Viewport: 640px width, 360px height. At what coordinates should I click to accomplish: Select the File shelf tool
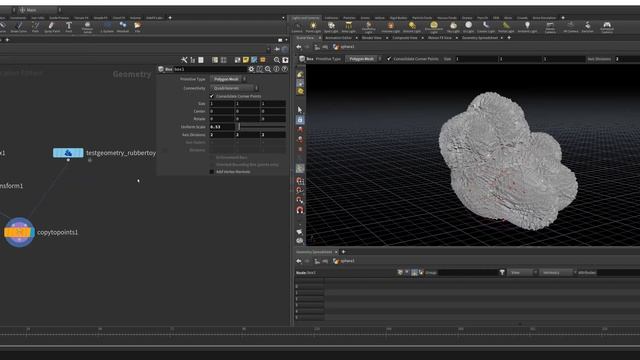click(x=138, y=27)
